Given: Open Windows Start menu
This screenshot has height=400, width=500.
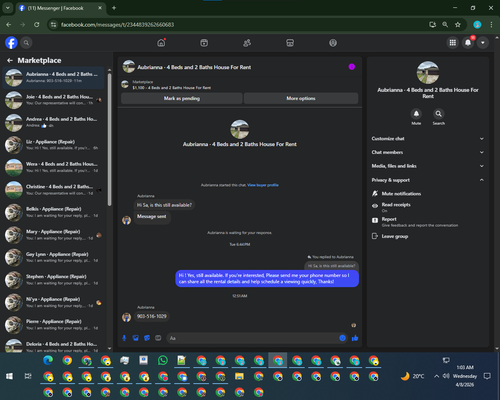Looking at the screenshot, I should (x=9, y=376).
